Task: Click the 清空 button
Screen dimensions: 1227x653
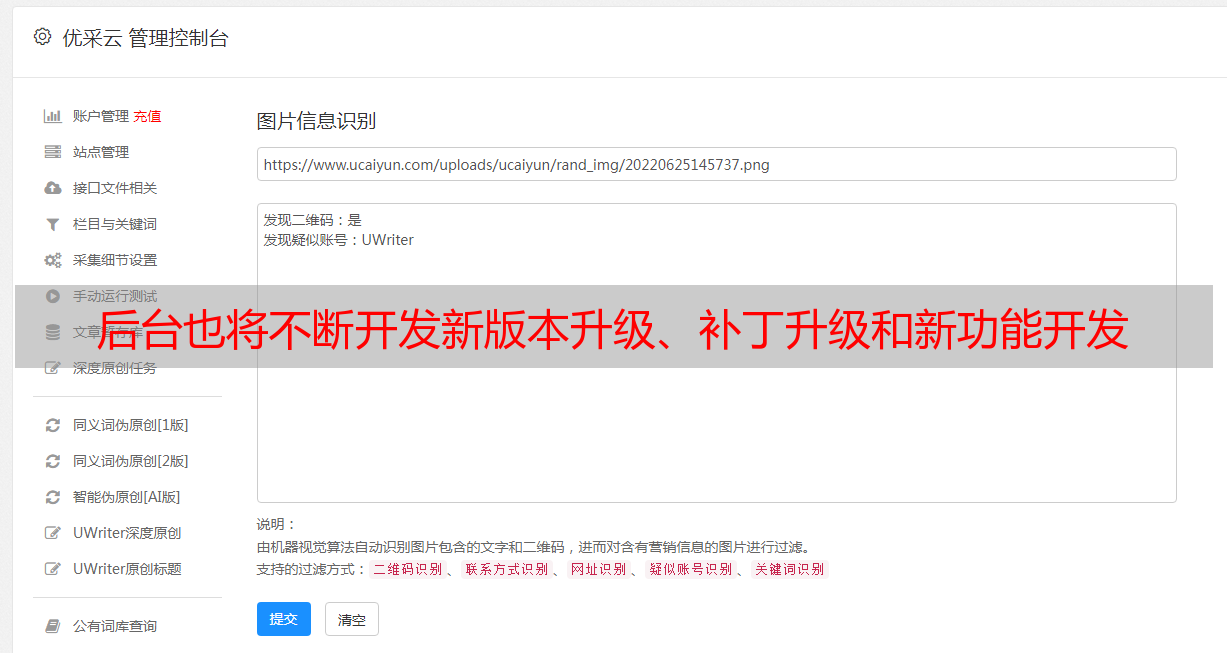Action: pos(352,619)
